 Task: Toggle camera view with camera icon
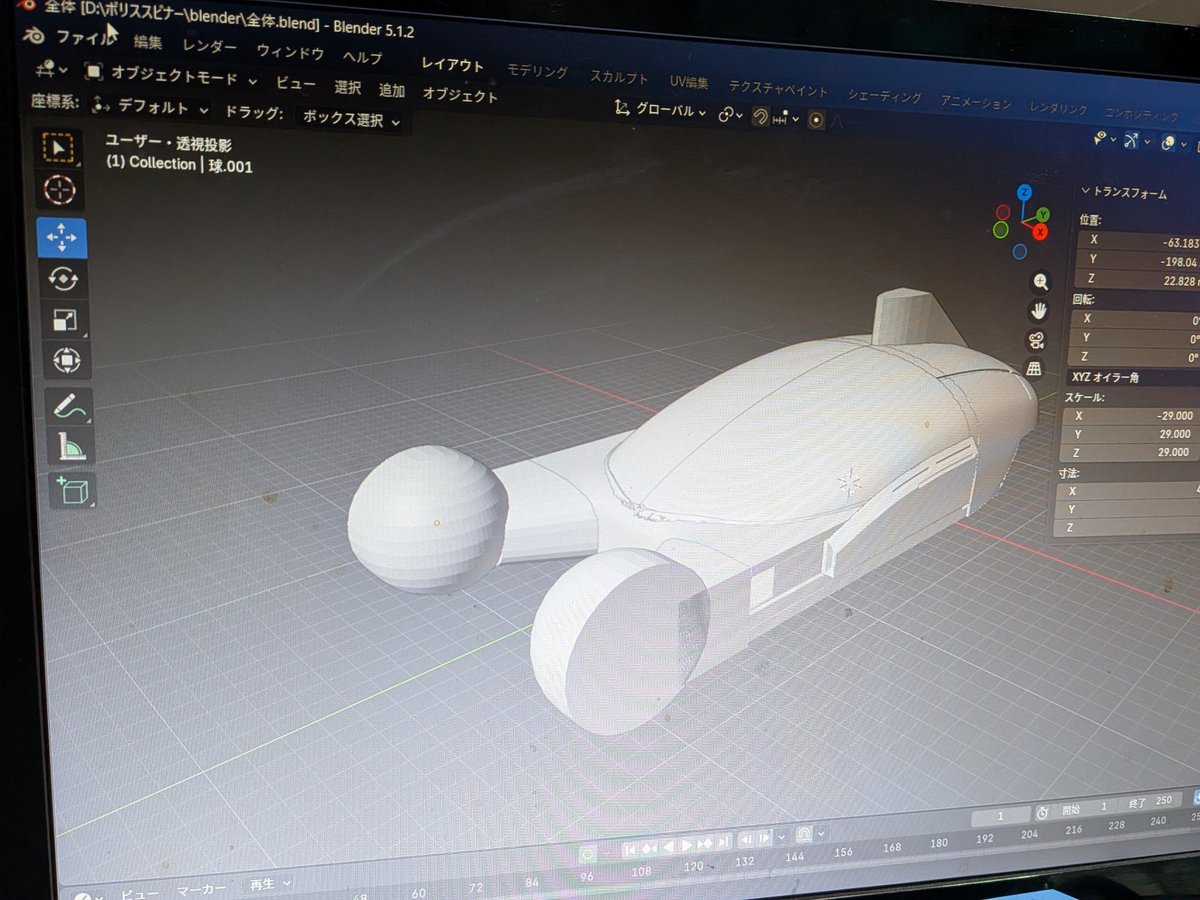tap(1037, 340)
